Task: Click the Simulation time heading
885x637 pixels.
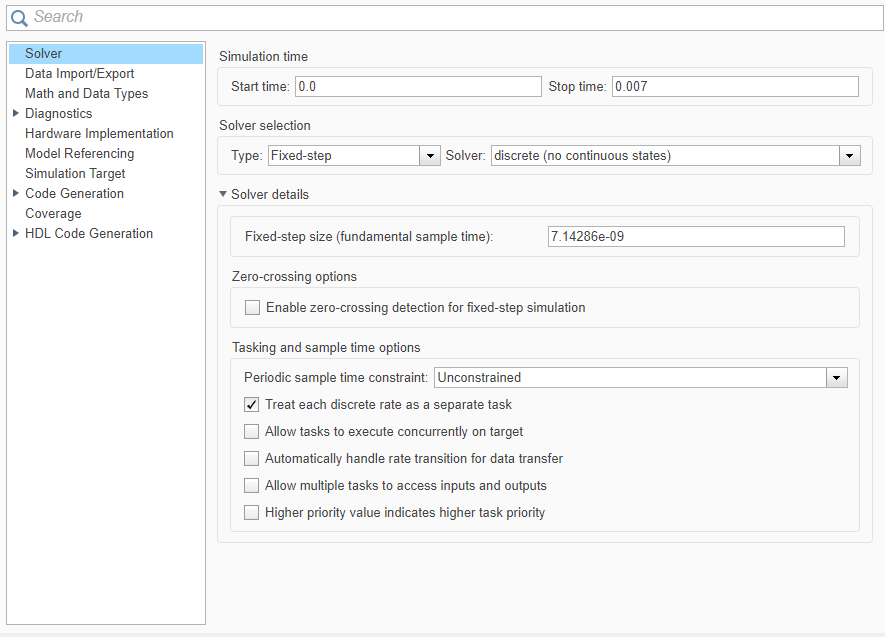Action: click(264, 56)
